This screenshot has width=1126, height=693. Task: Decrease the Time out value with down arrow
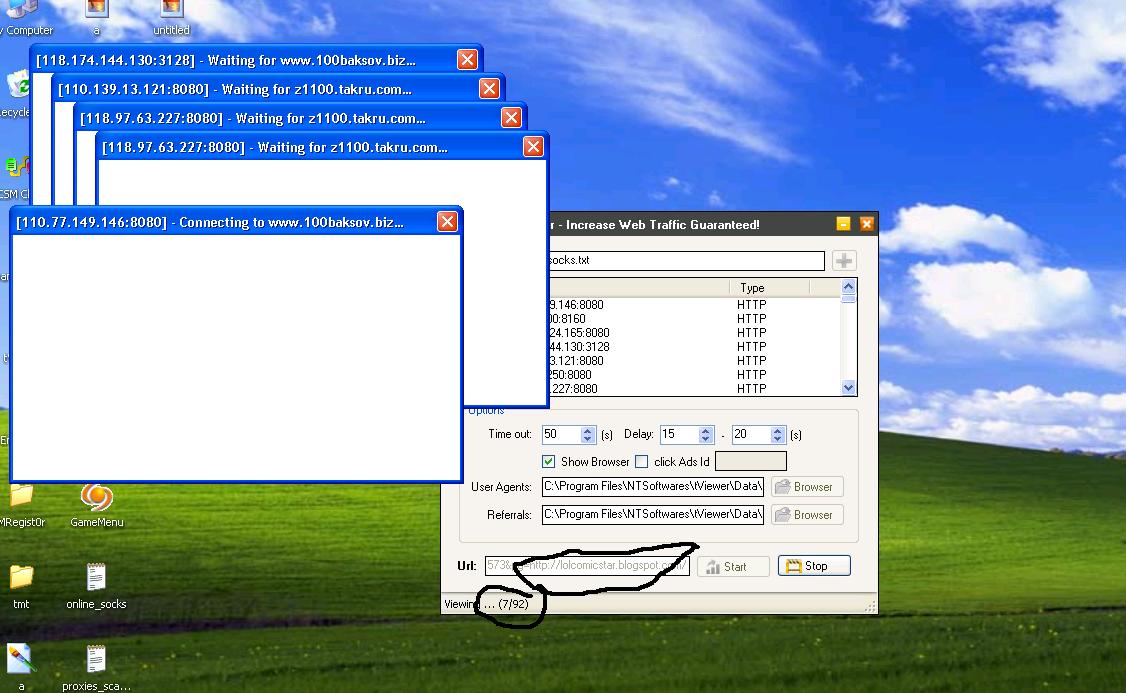[587, 438]
